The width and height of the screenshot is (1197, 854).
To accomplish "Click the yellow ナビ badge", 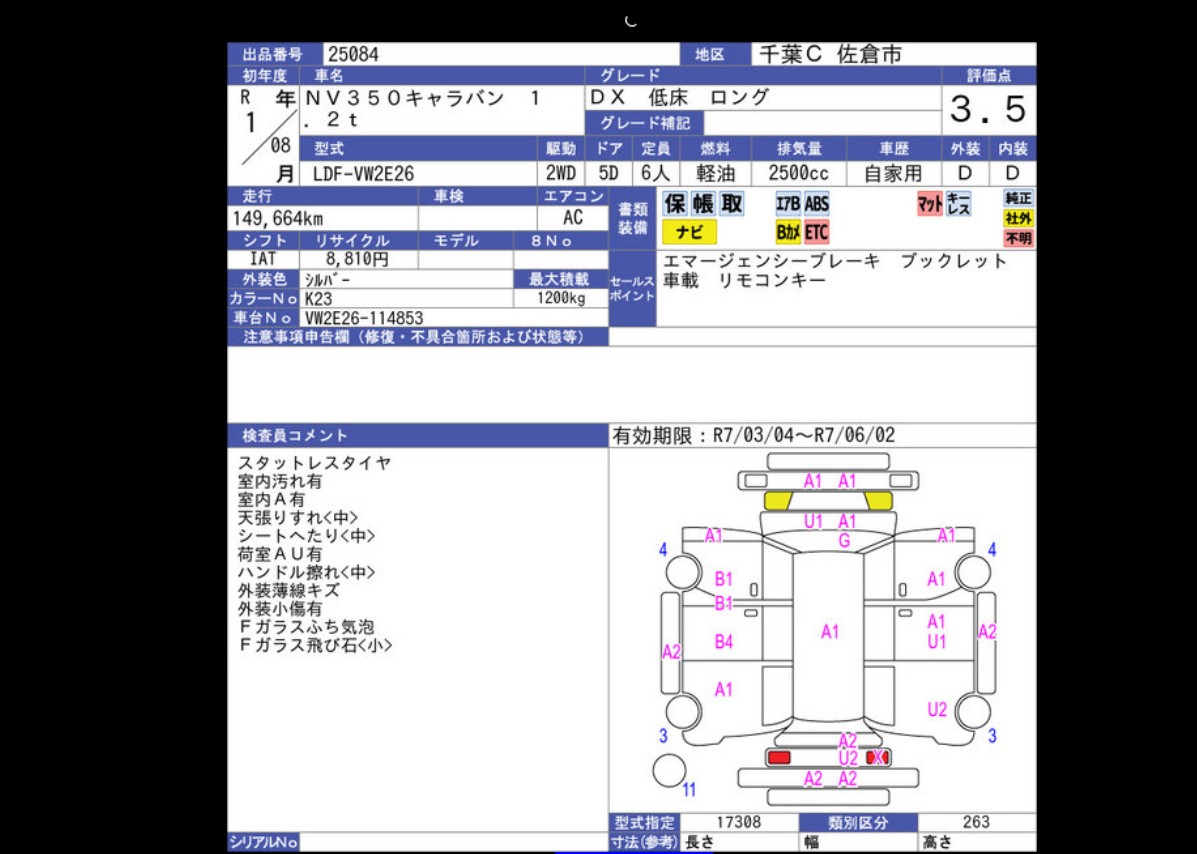I will coord(689,232).
